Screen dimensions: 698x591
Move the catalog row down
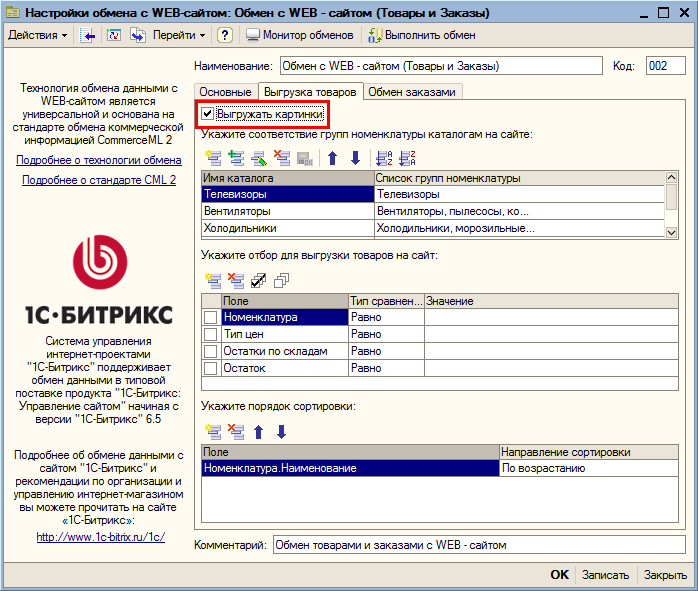[355, 158]
